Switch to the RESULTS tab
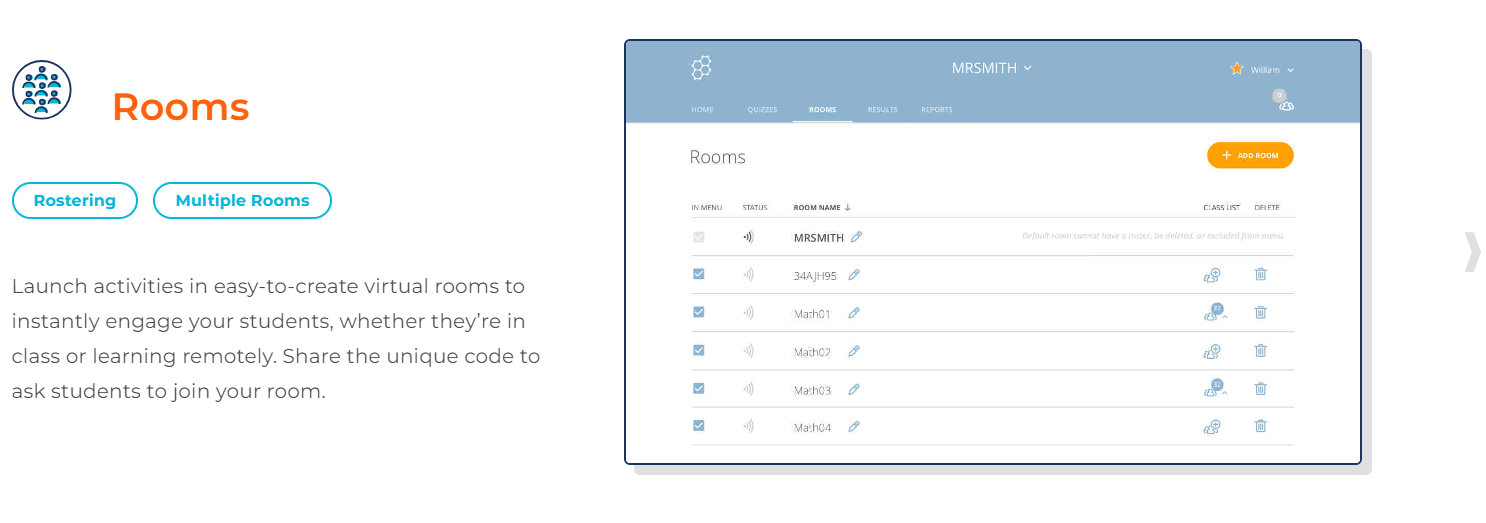This screenshot has height=523, width=1486. (x=882, y=110)
